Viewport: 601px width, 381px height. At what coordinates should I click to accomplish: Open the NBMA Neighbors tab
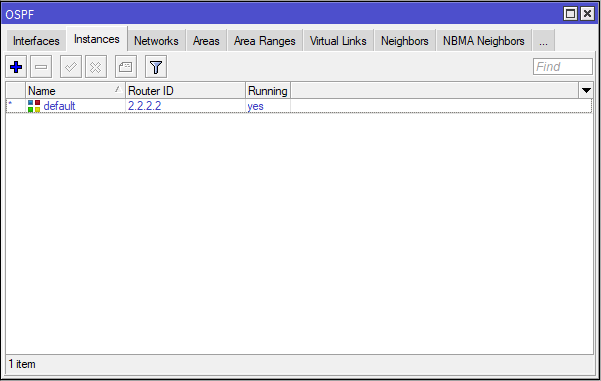pos(484,41)
